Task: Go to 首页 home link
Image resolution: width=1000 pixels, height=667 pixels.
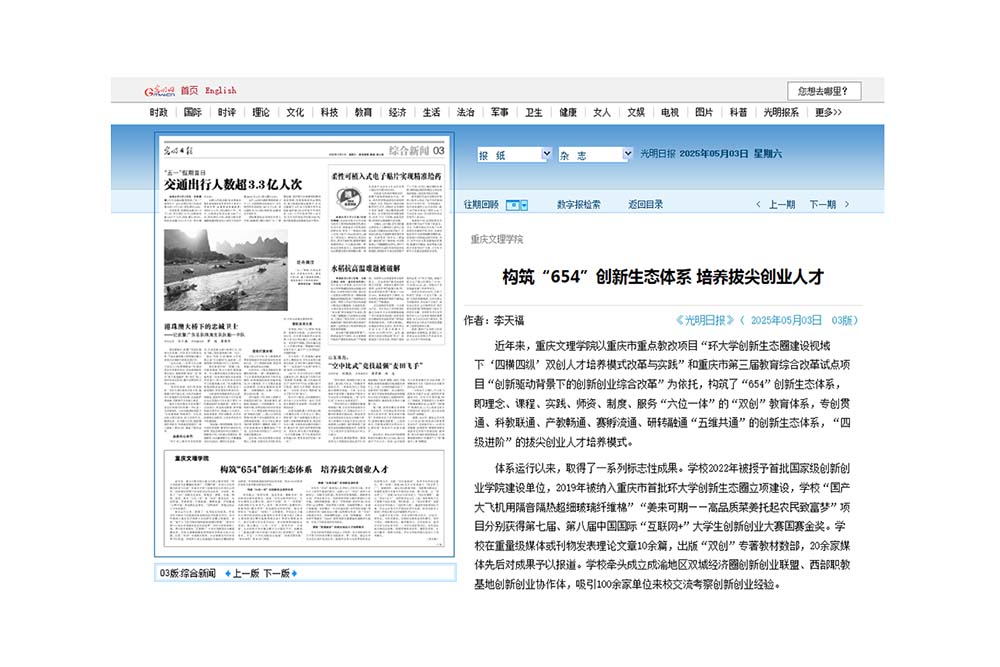Action: (x=189, y=90)
